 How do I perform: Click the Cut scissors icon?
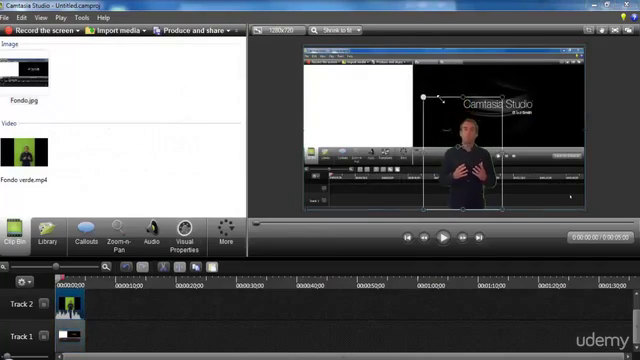[x=163, y=267]
